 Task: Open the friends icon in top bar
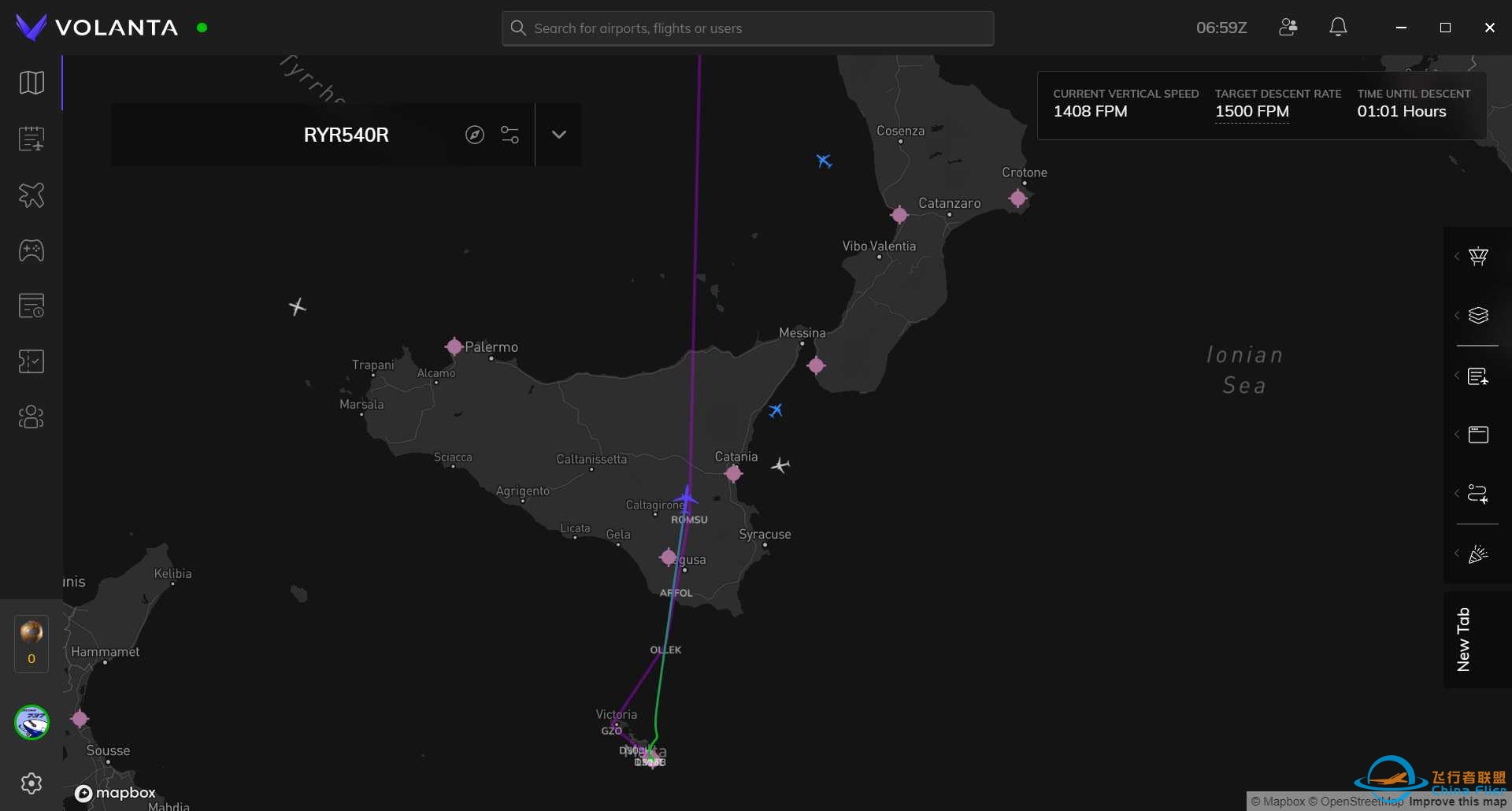1288,28
